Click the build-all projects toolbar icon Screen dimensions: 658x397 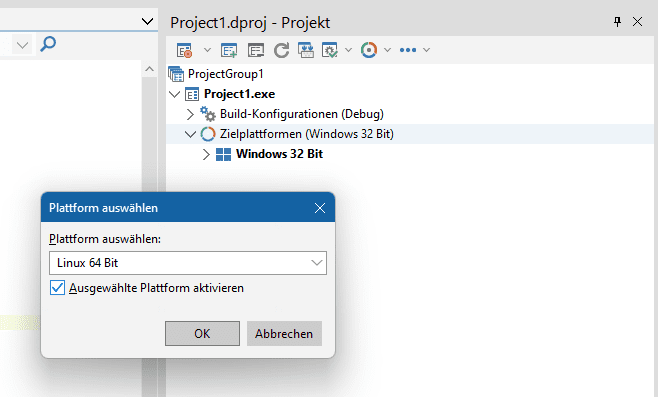pos(306,50)
